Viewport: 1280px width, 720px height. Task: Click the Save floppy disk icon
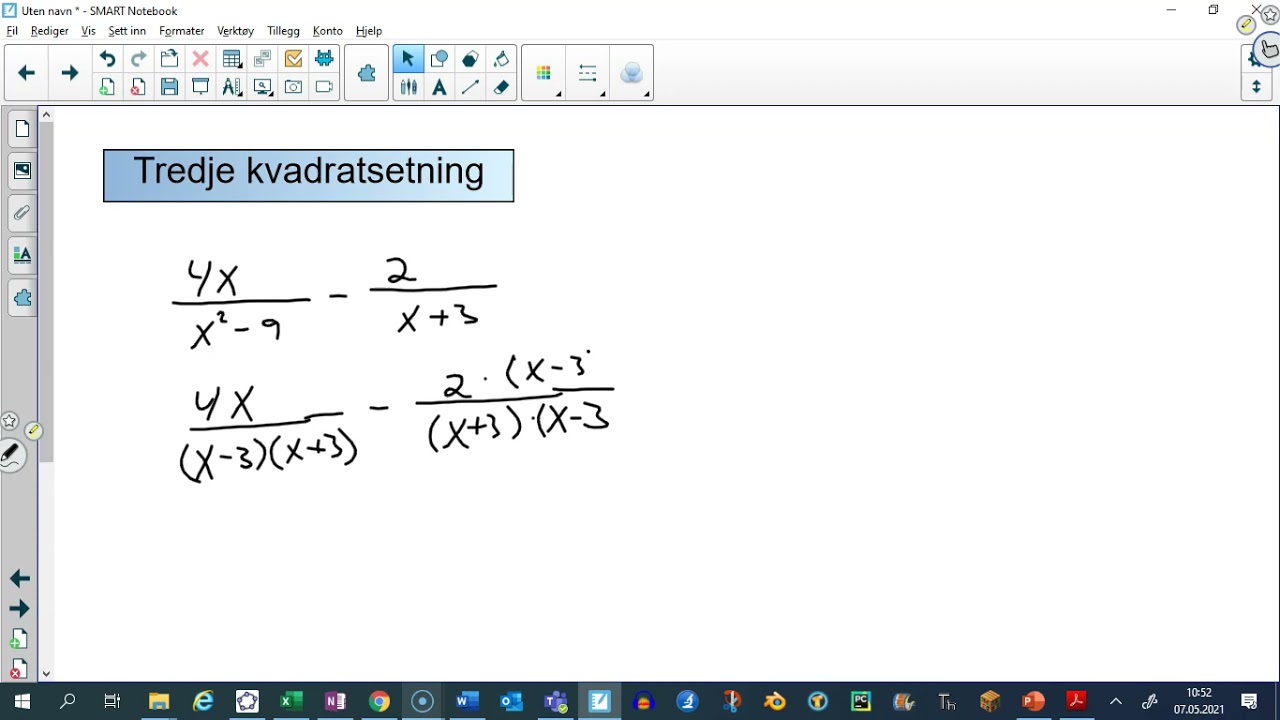(169, 87)
